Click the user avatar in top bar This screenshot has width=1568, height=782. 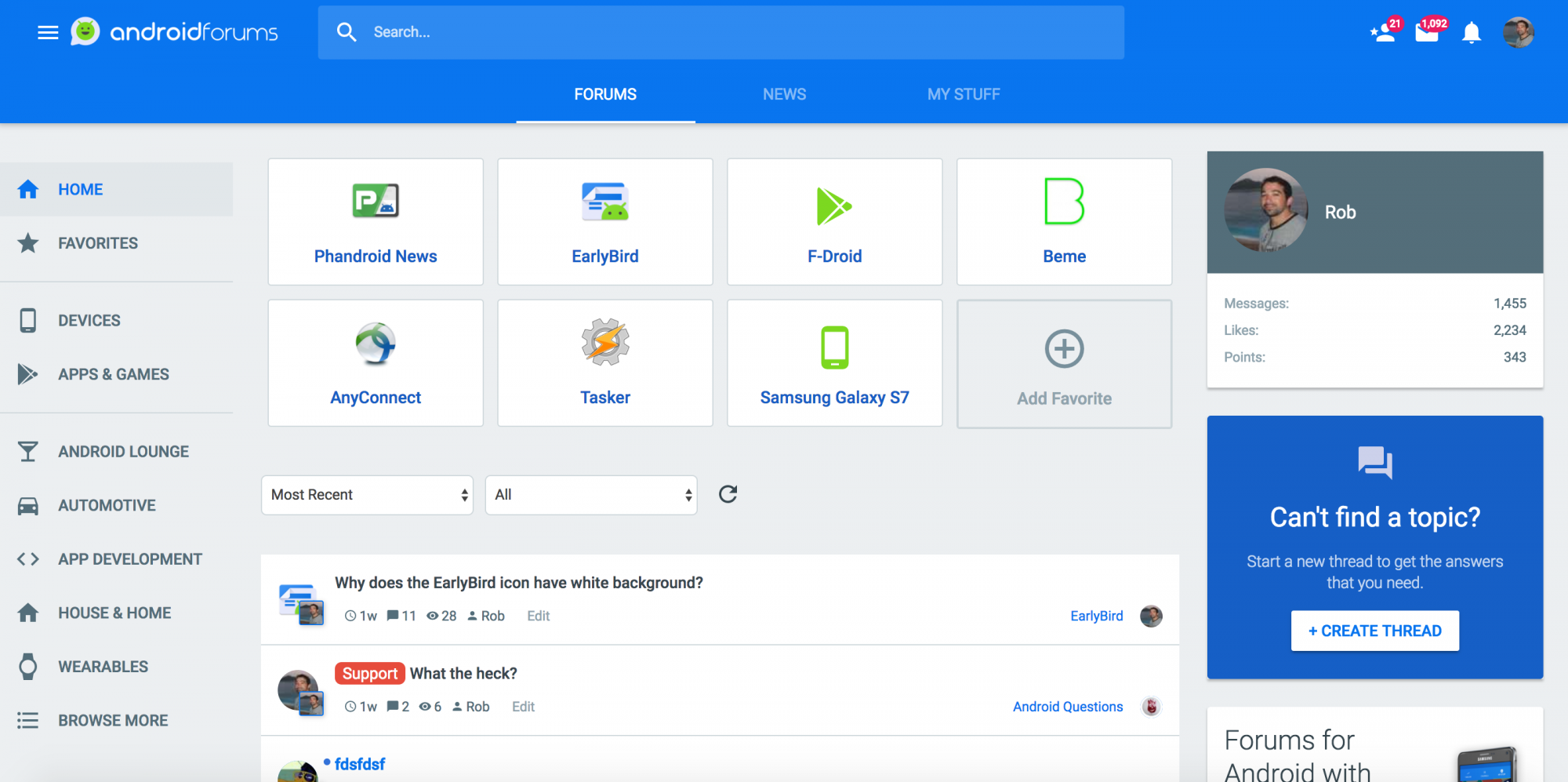click(1518, 33)
